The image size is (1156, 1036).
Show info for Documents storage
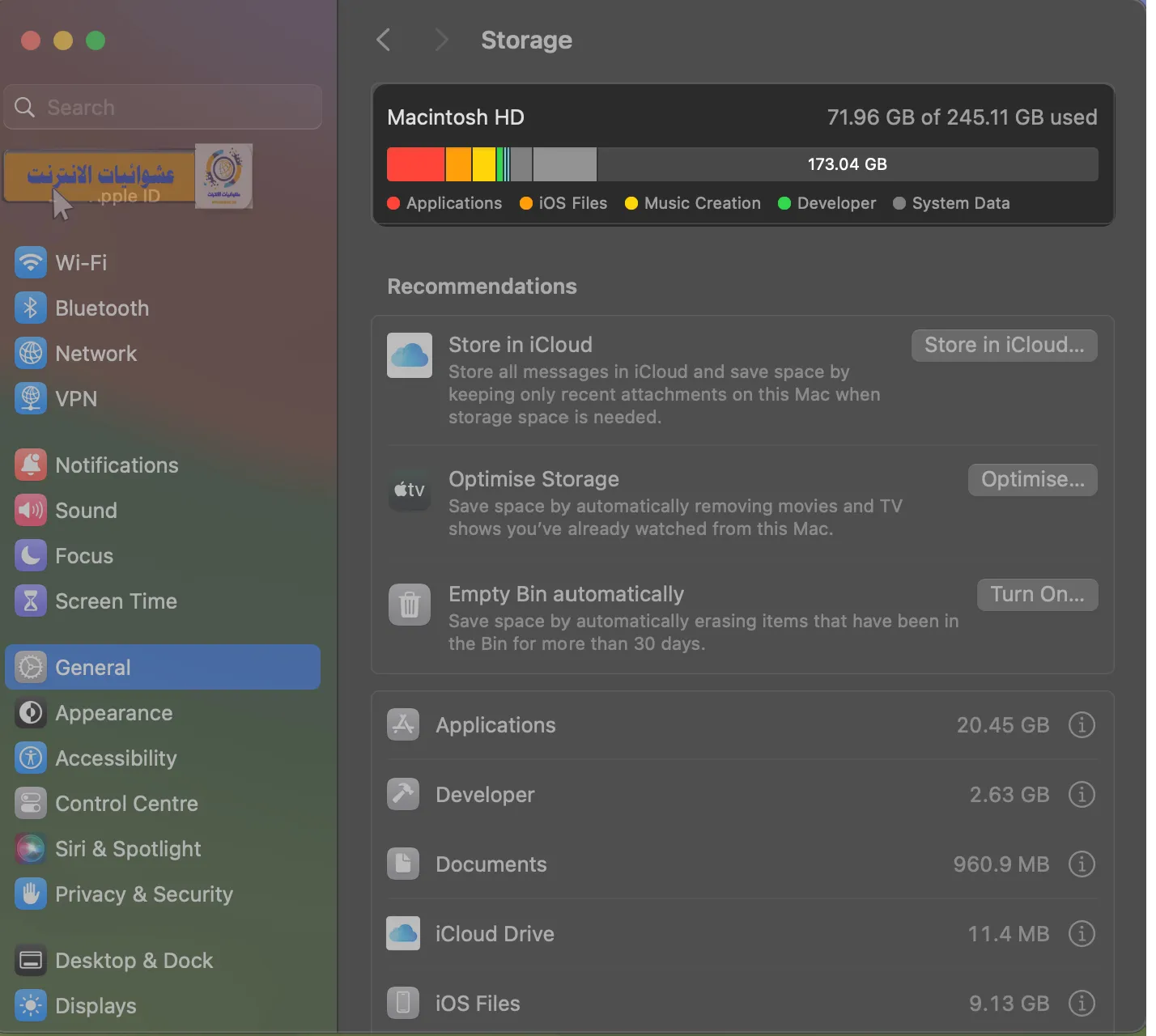pos(1082,864)
